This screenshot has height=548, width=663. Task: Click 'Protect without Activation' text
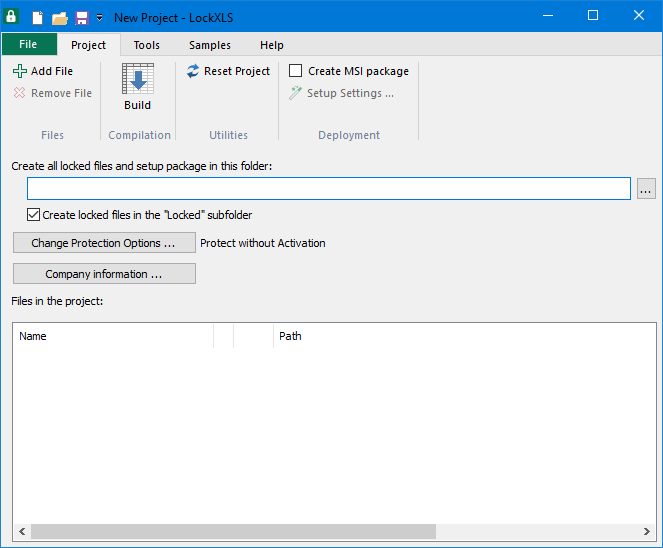[x=263, y=243]
